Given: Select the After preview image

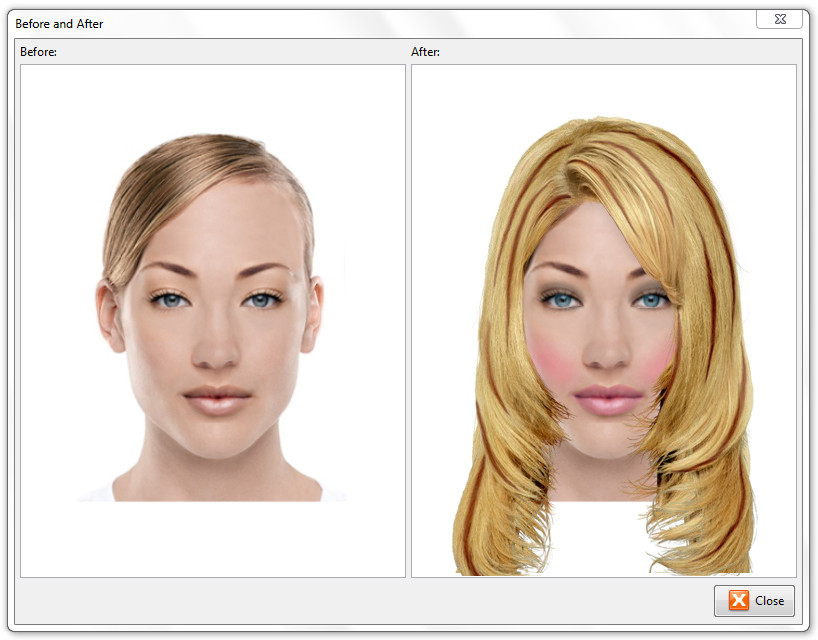Looking at the screenshot, I should [604, 321].
